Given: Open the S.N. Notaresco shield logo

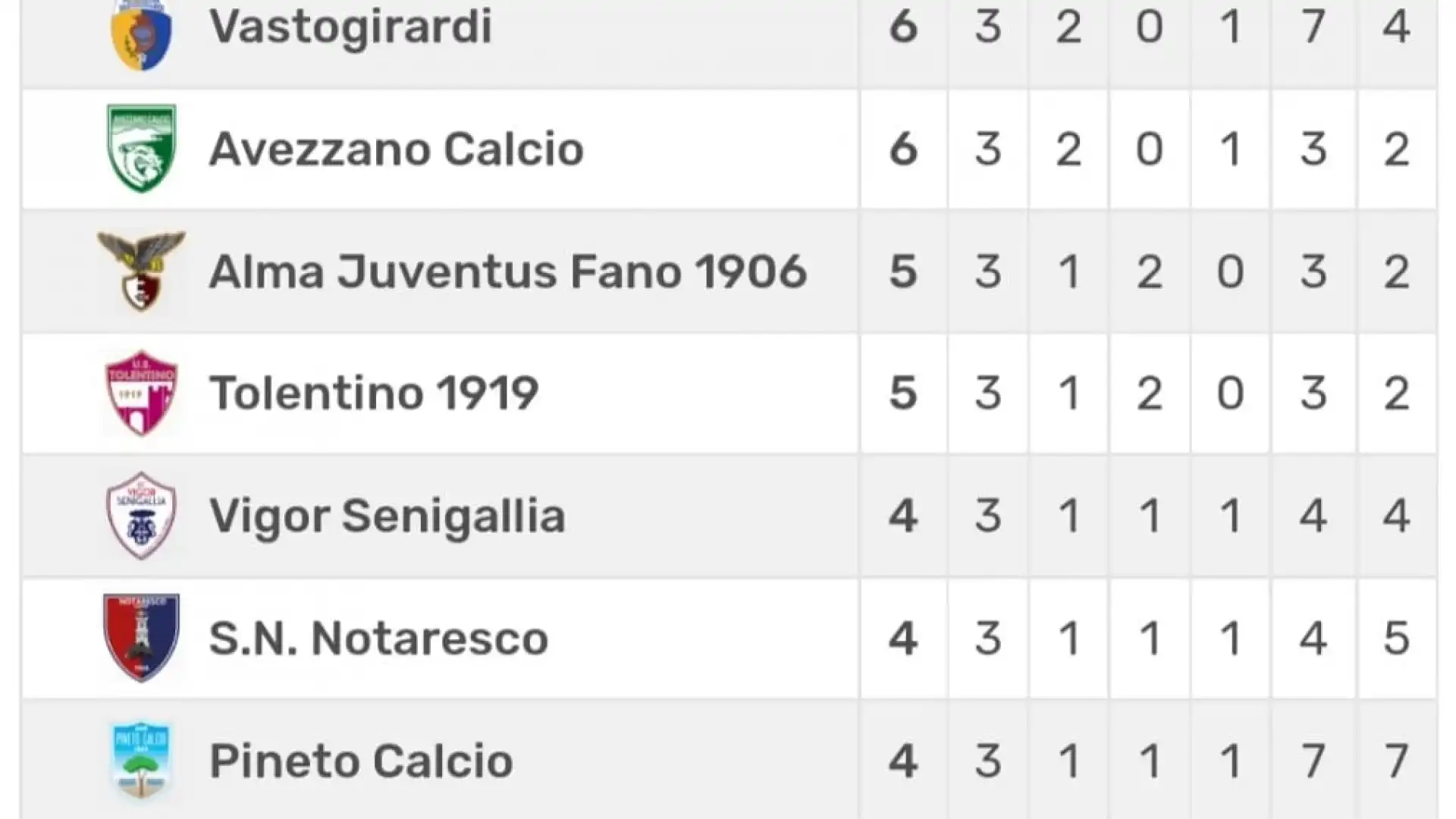Looking at the screenshot, I should click(x=142, y=638).
